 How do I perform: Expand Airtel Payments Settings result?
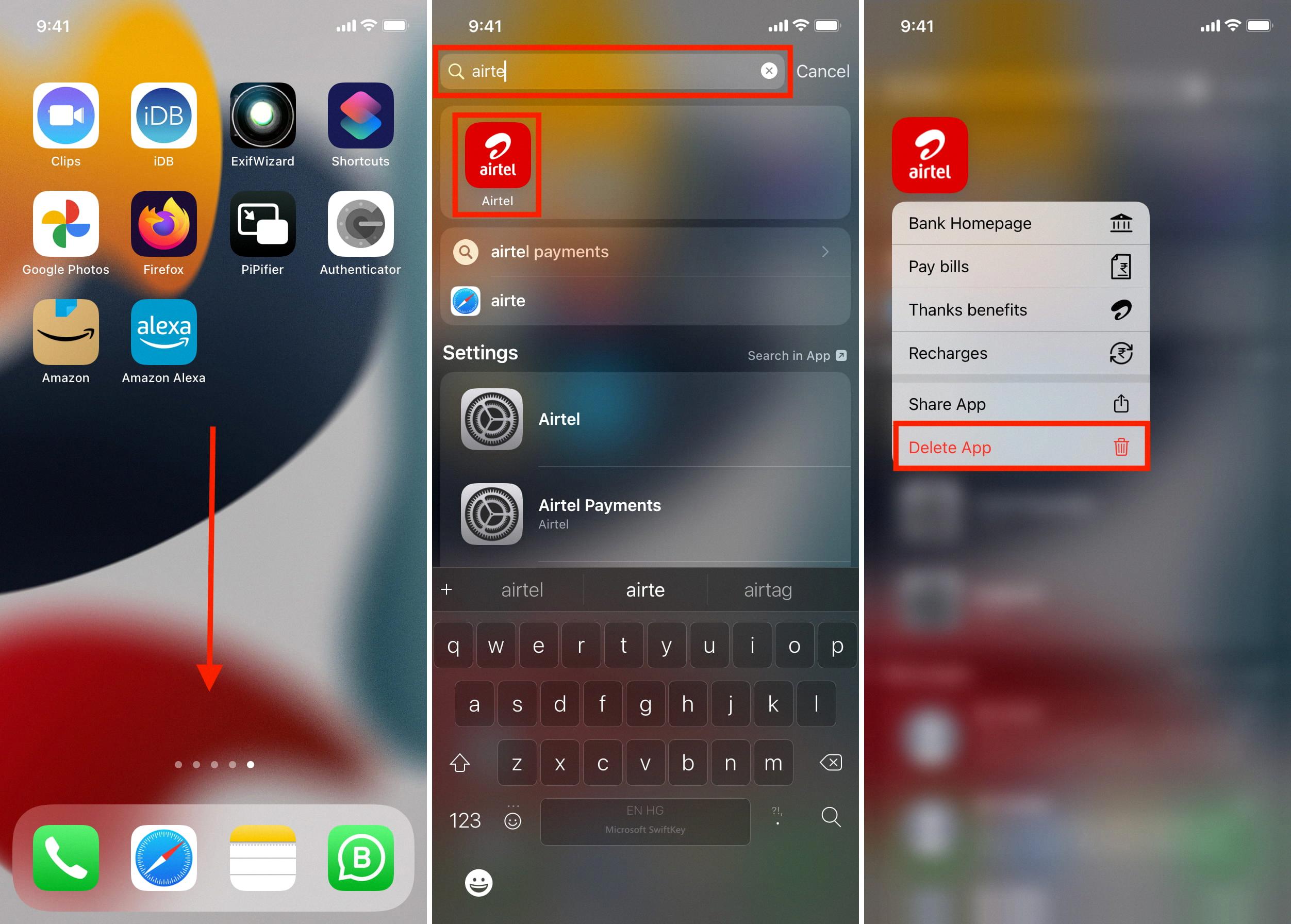click(648, 514)
